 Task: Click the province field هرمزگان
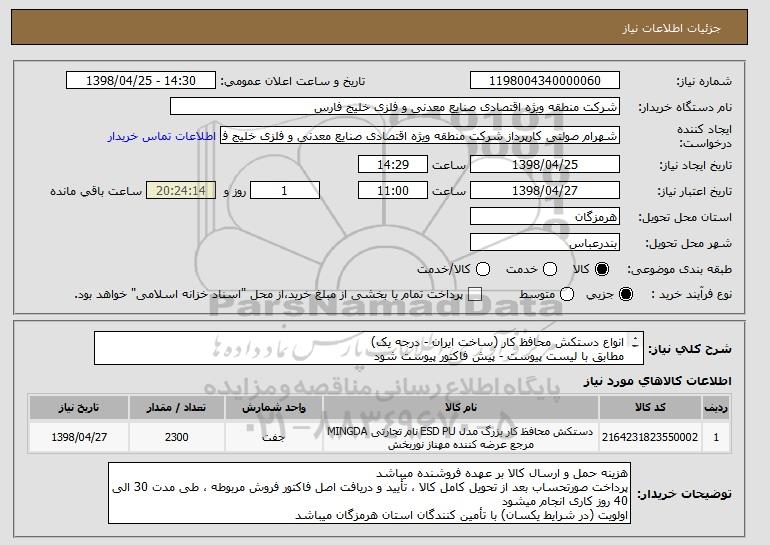pos(545,217)
